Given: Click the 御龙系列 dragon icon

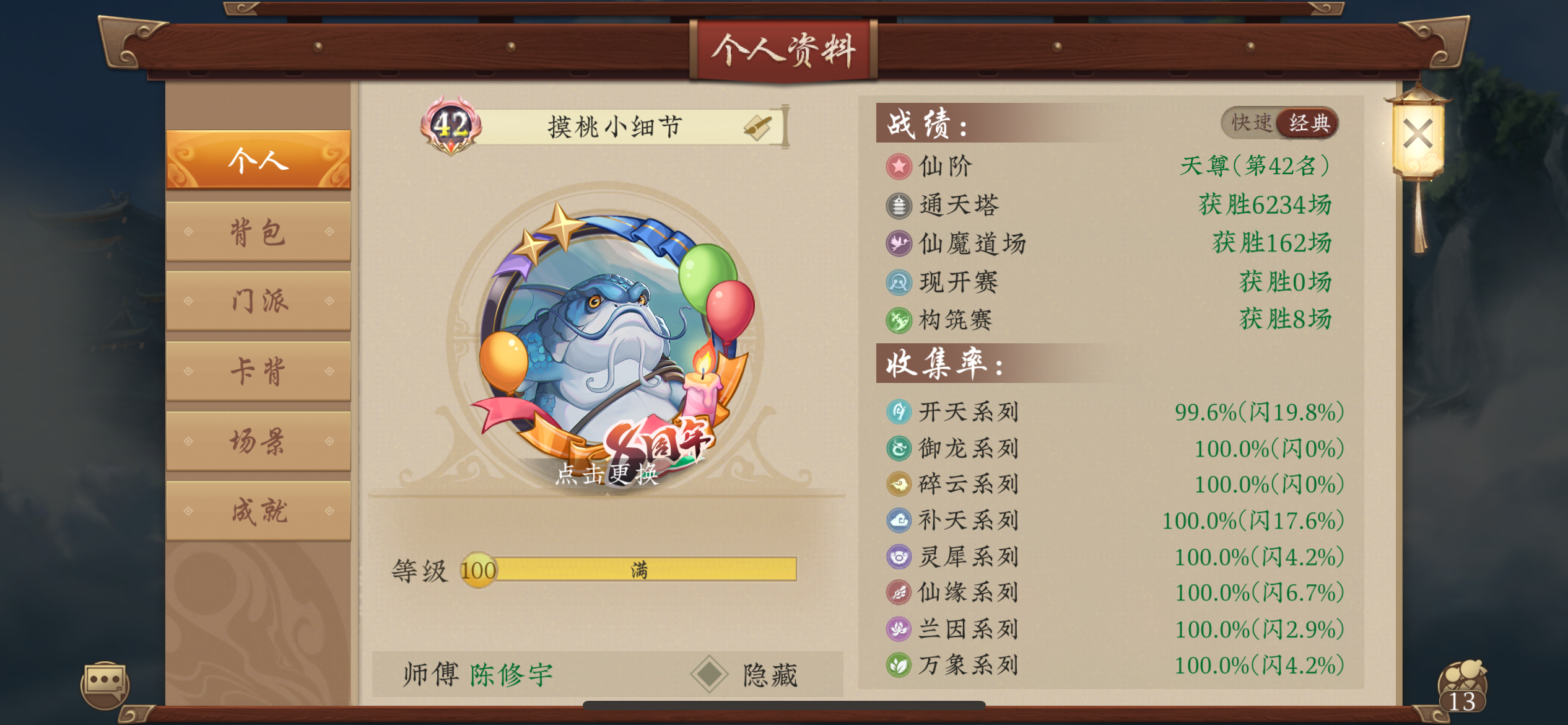Looking at the screenshot, I should click(899, 448).
